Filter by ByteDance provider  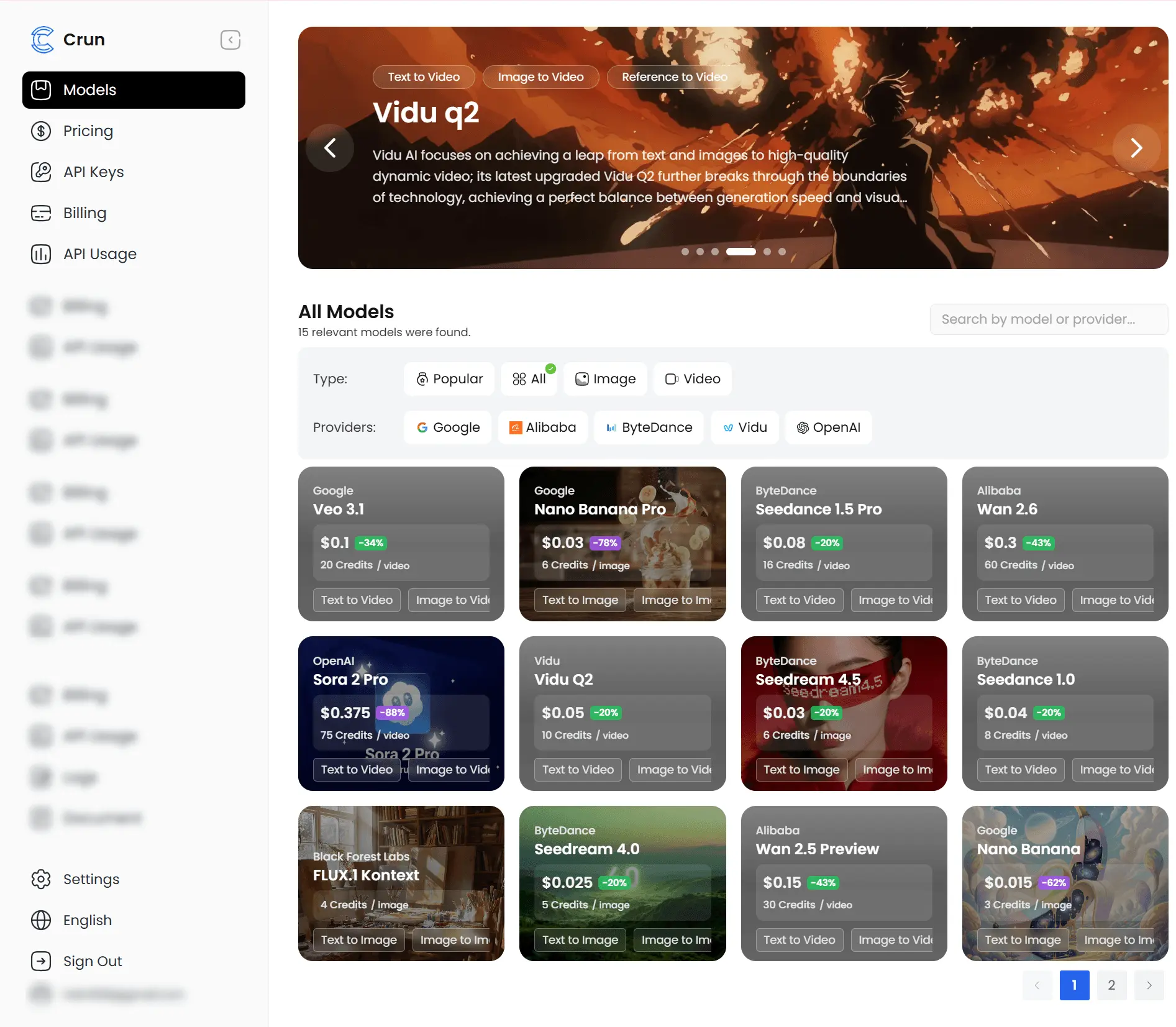pos(649,427)
